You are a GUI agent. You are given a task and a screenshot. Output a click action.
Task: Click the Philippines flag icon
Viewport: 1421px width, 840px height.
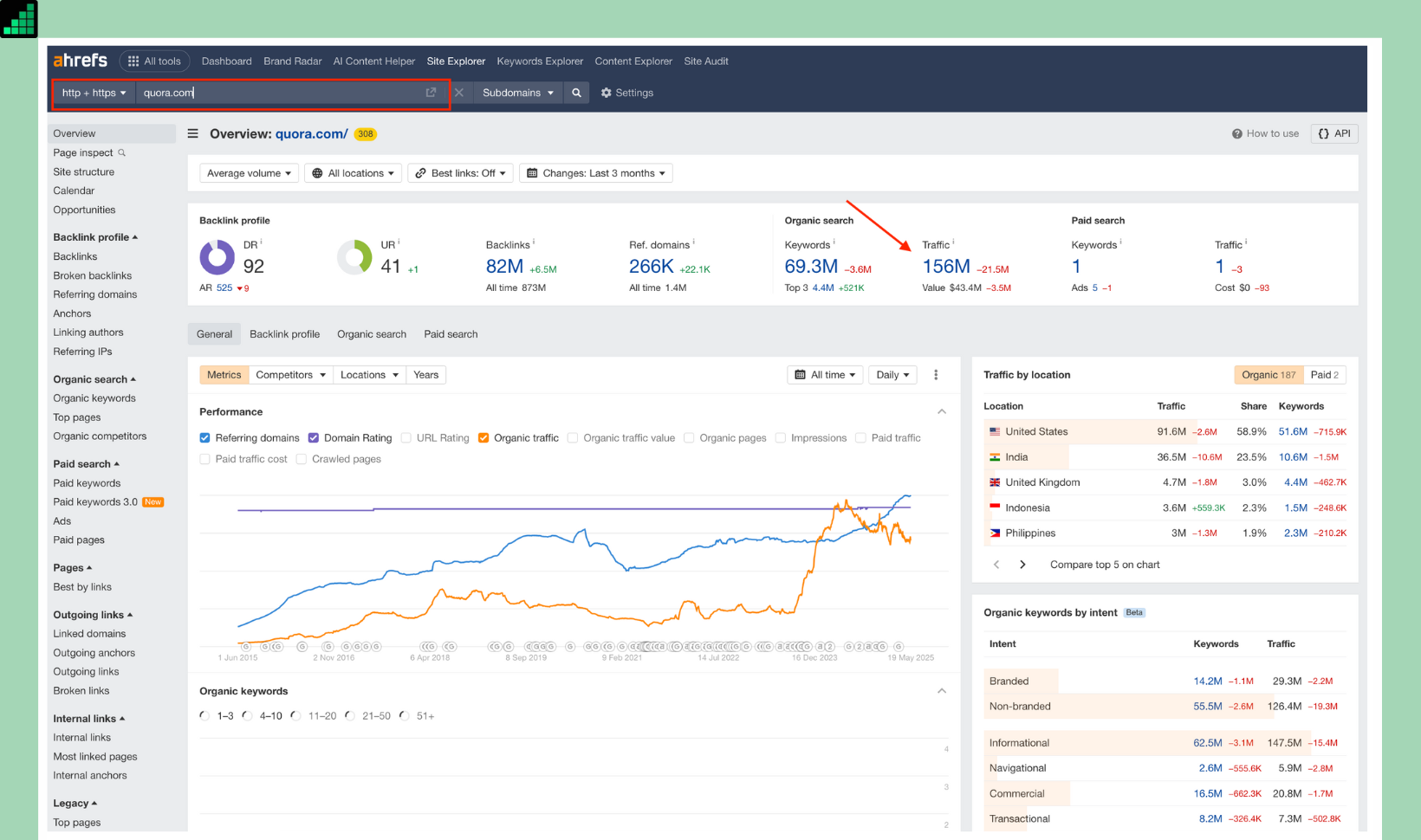tap(995, 533)
